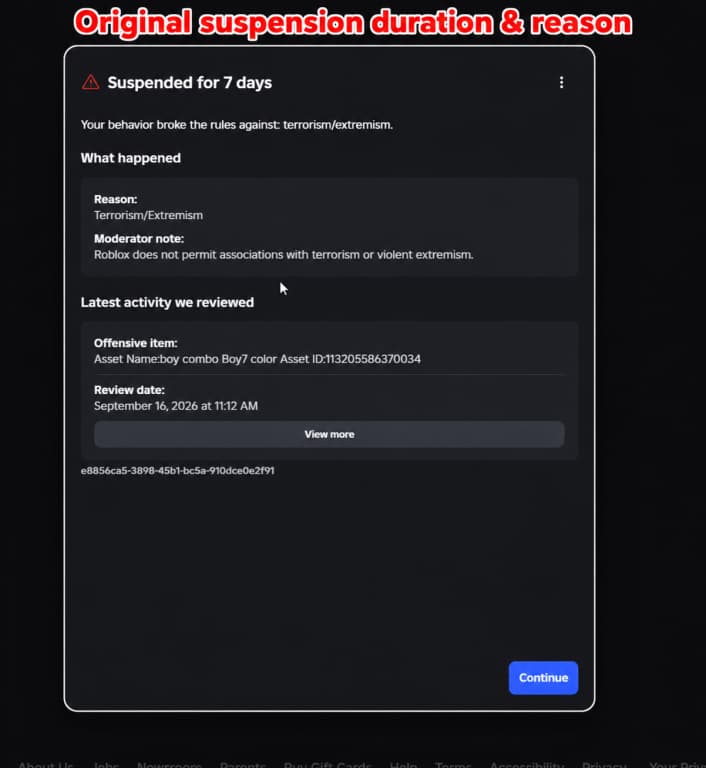Screen dimensions: 706x768
Task: Open the Parents footer link
Action: [243, 764]
